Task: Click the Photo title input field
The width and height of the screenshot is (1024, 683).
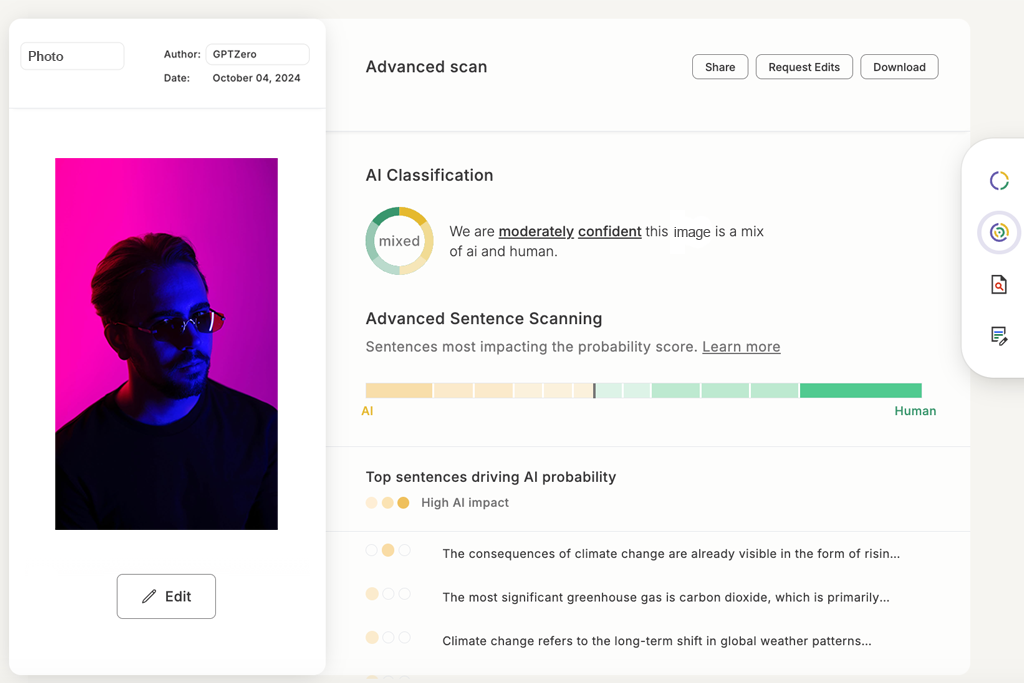Action: pos(72,56)
